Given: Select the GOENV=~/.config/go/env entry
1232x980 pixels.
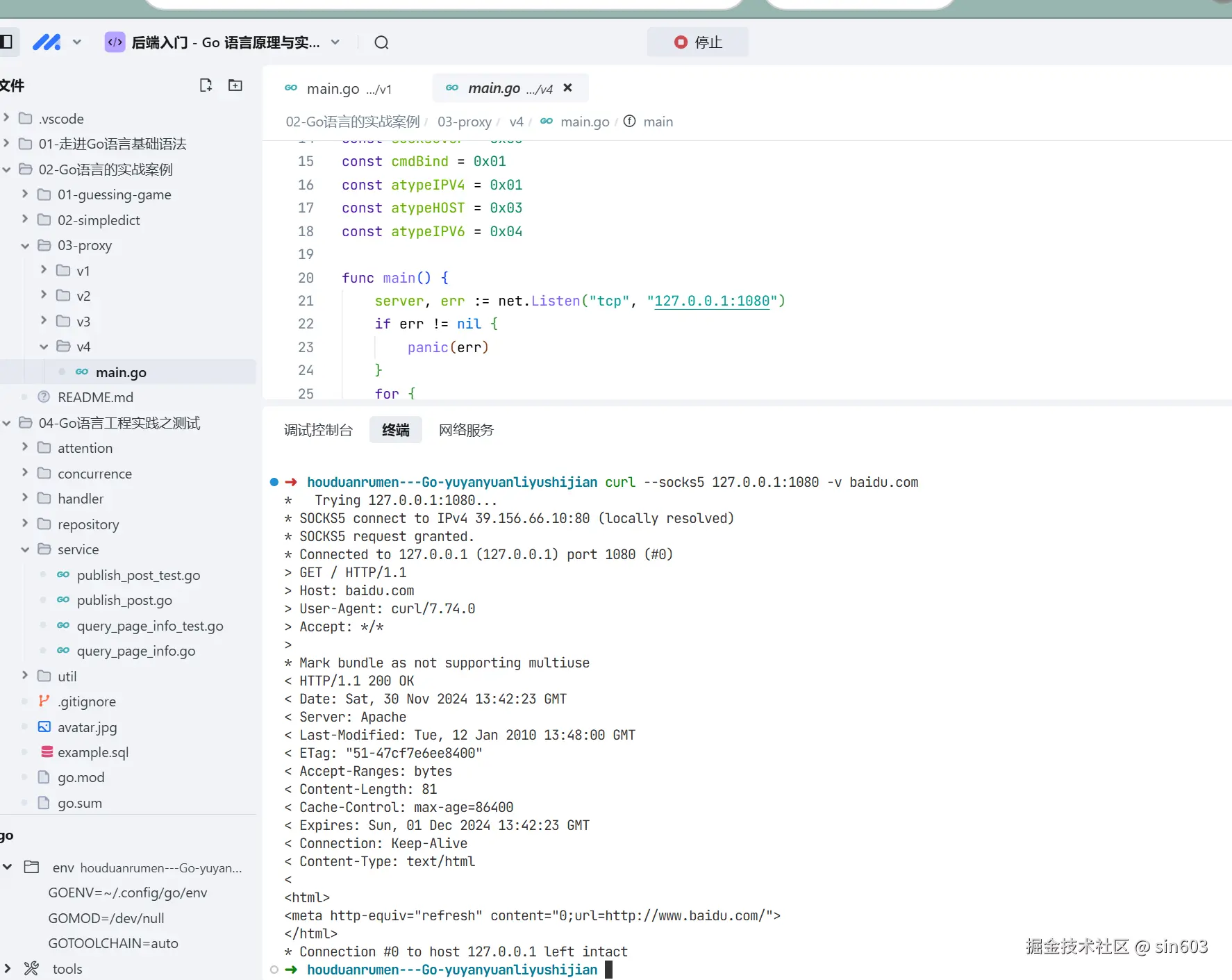Looking at the screenshot, I should [x=128, y=892].
